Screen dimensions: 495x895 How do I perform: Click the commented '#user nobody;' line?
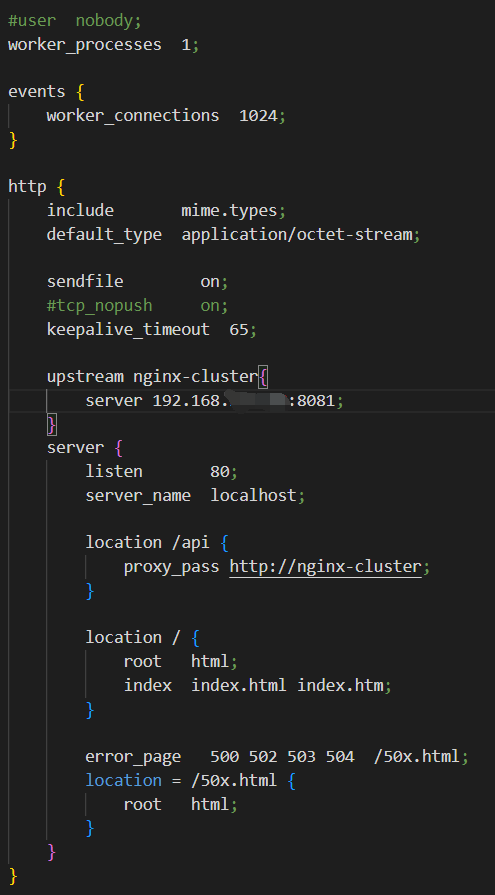coord(74,21)
